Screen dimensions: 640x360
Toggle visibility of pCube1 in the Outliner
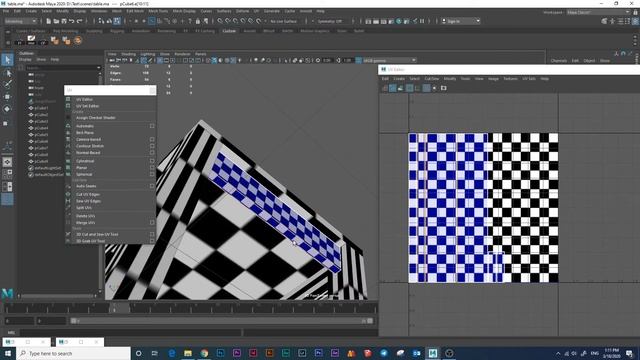pos(31,108)
